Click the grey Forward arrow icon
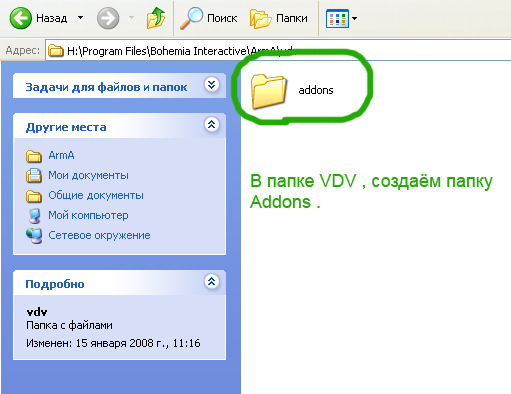The height and width of the screenshot is (394, 511). pos(108,18)
